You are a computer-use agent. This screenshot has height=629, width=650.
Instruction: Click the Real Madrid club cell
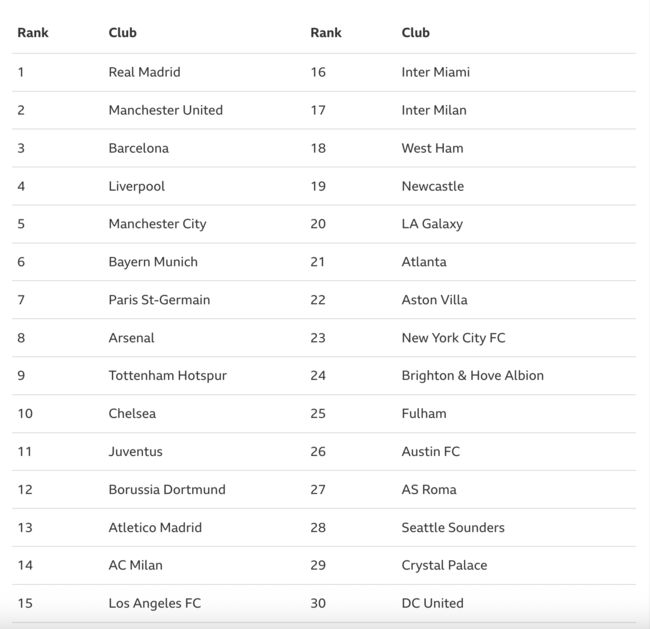(144, 72)
